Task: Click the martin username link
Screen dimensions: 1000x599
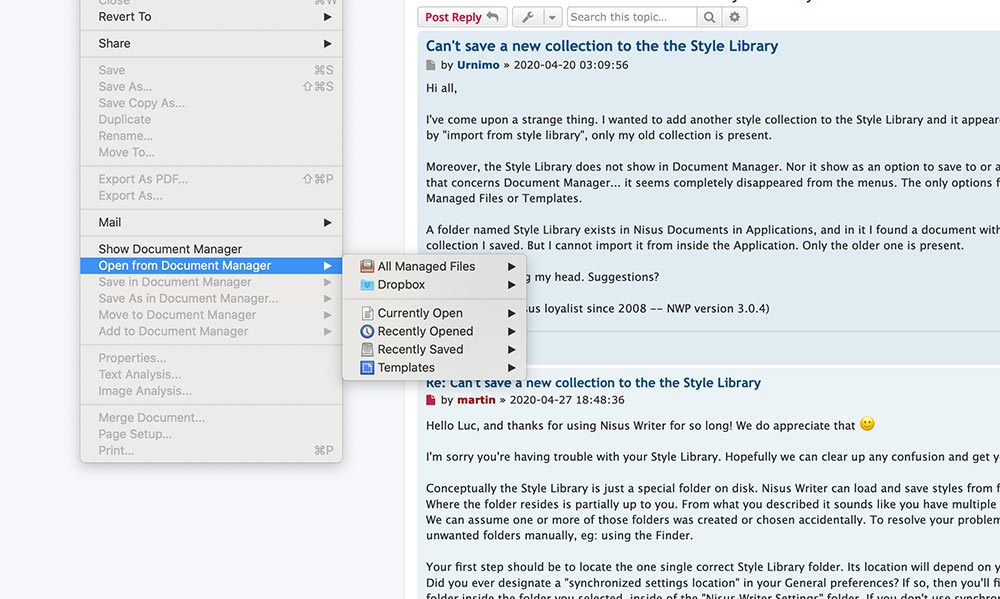Action: pos(477,399)
